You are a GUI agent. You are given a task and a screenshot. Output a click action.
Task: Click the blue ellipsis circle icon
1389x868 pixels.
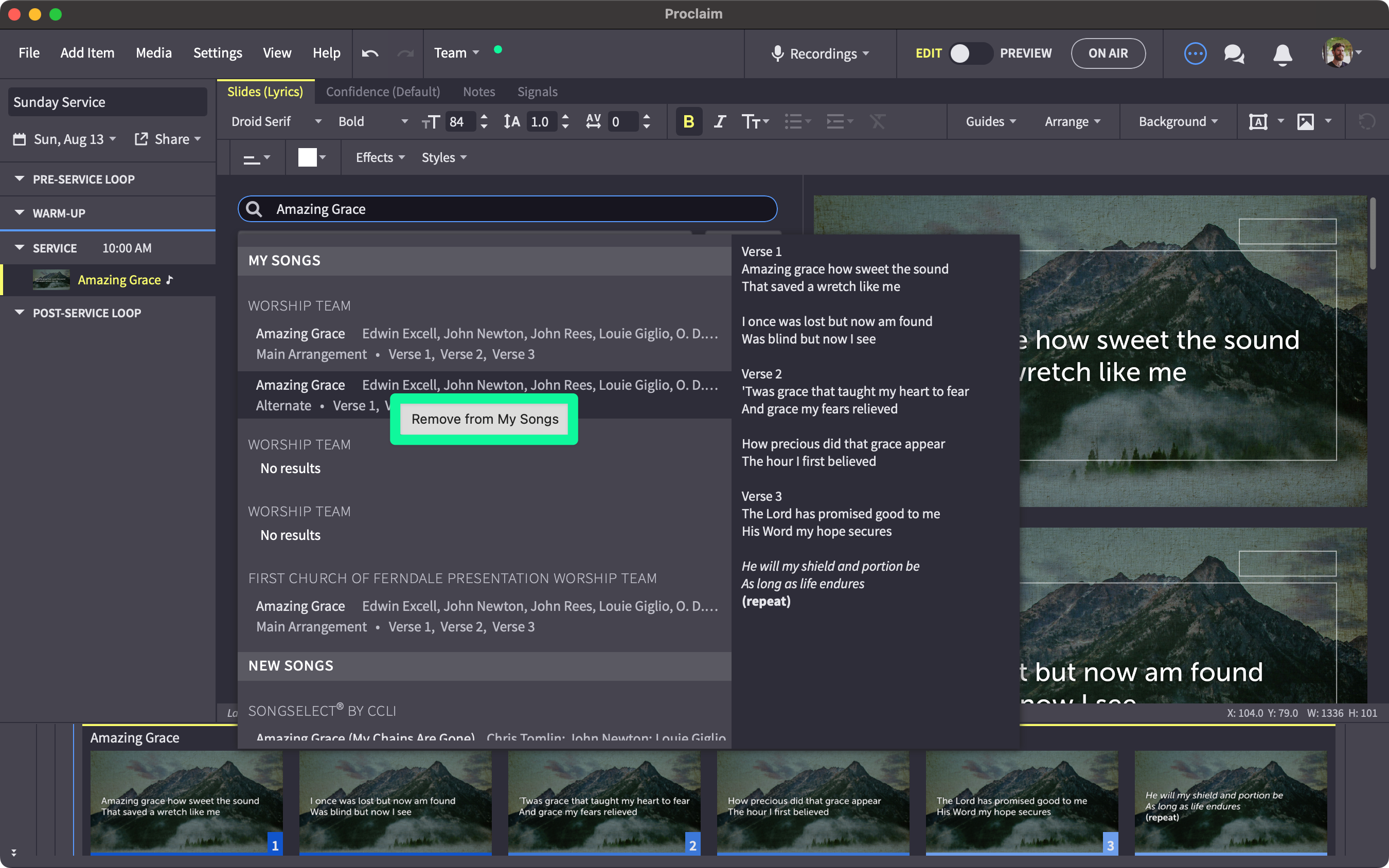1195,54
